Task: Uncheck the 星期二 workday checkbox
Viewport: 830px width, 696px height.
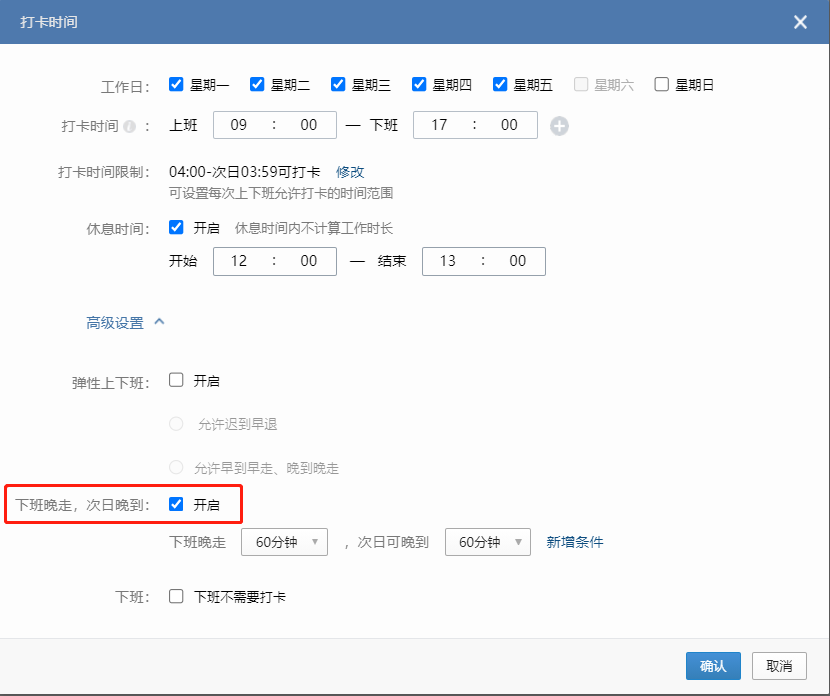Action: 257,84
